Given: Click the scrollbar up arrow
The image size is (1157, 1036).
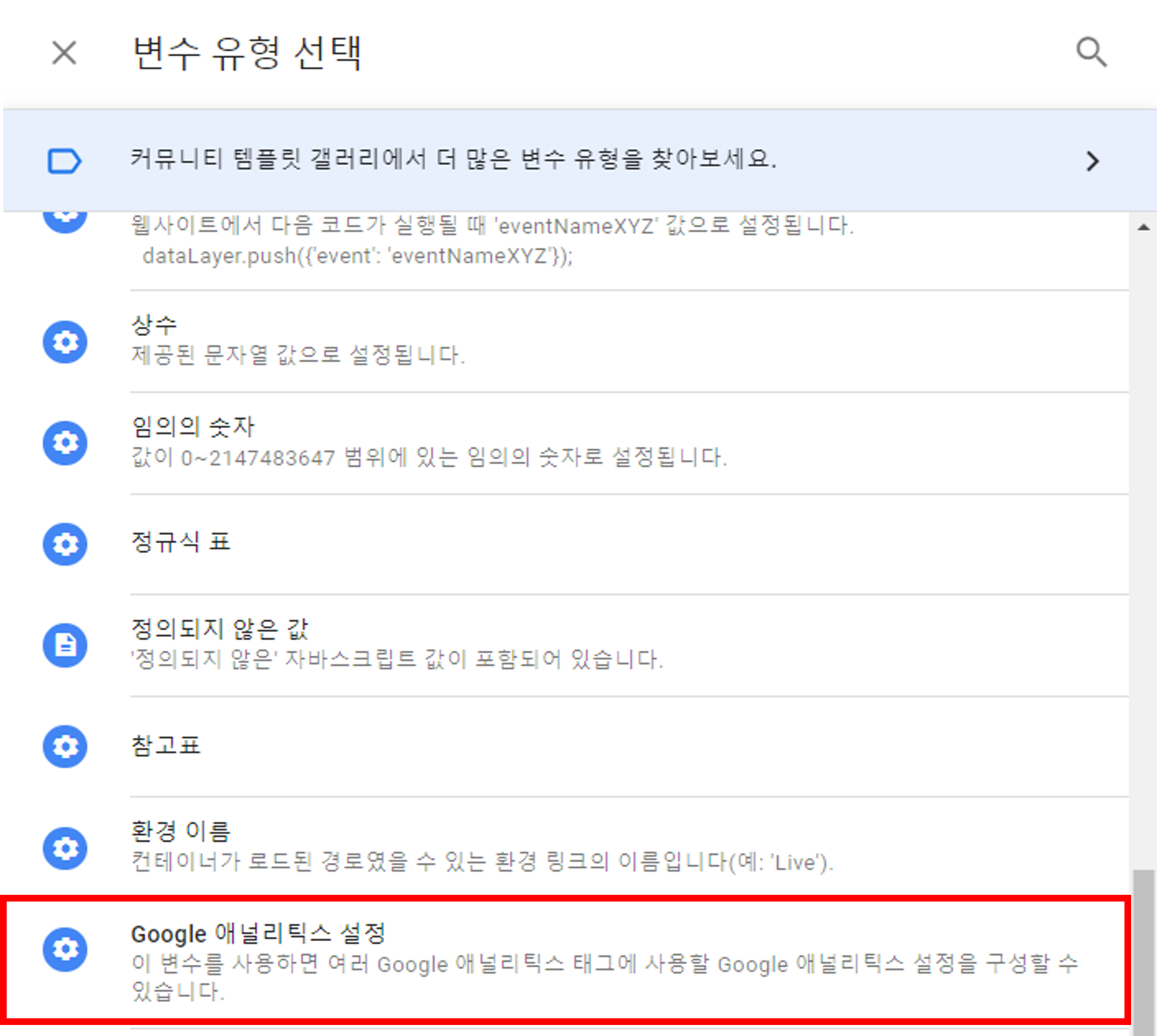Looking at the screenshot, I should [1143, 228].
